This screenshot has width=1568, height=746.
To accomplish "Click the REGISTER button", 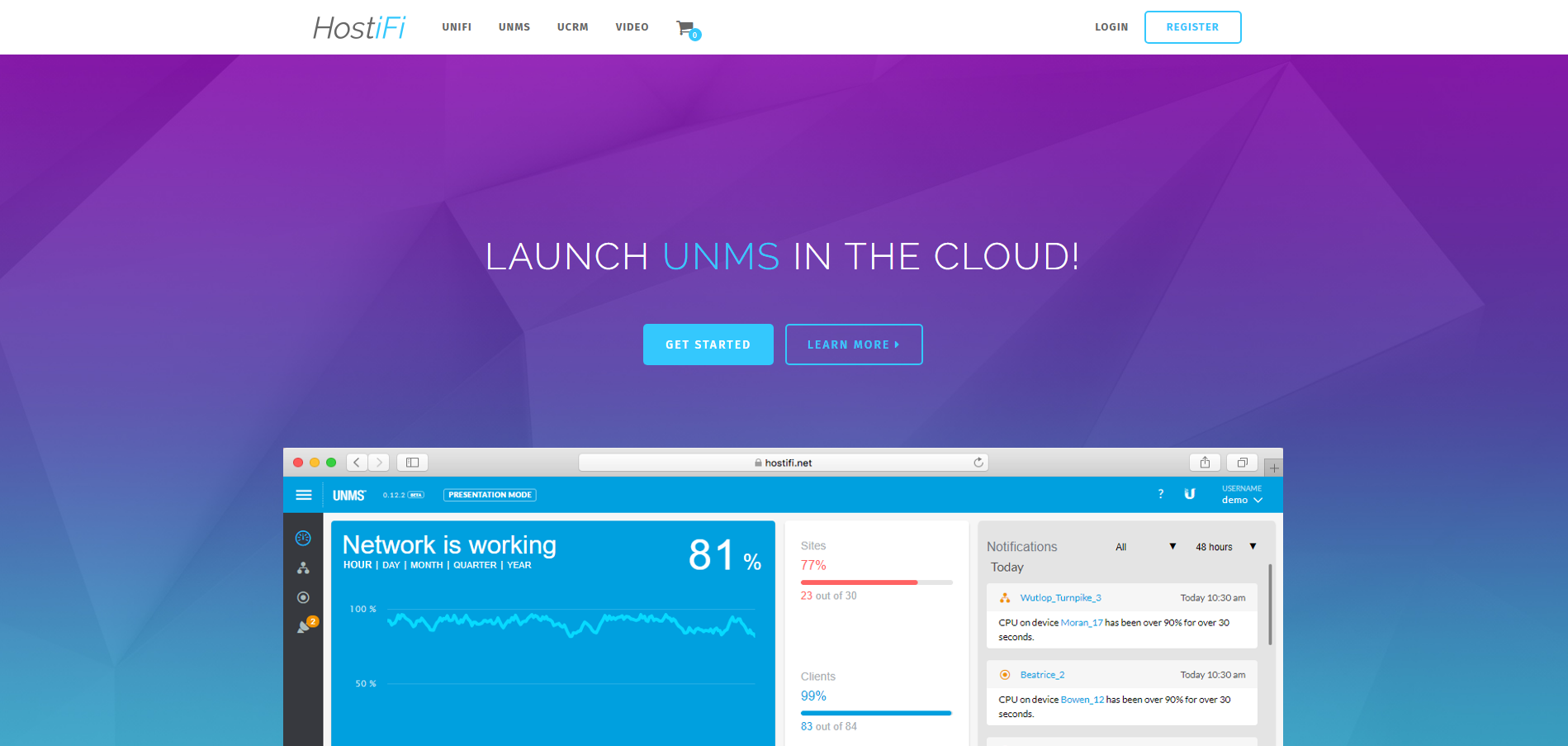I will pos(1192,27).
